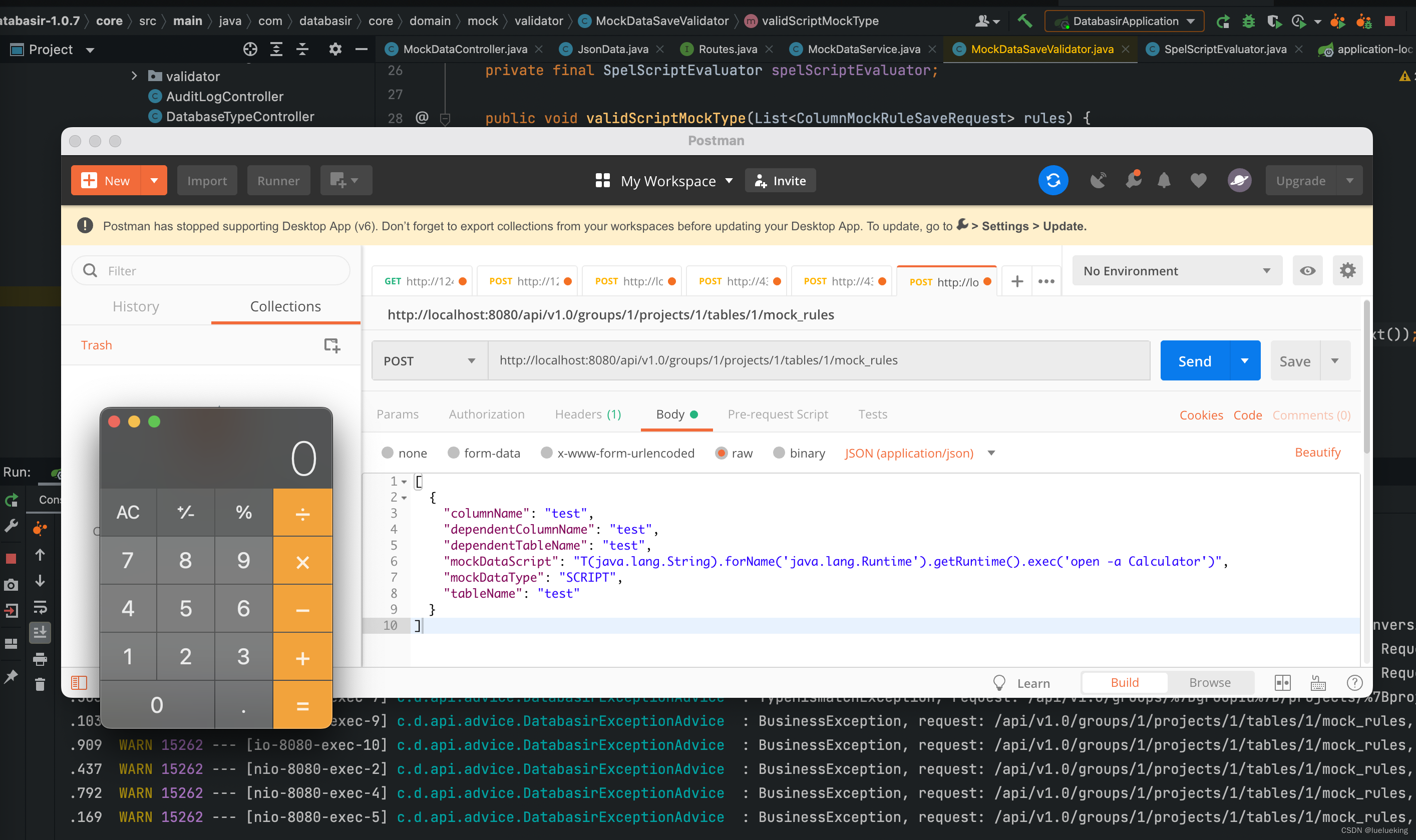The image size is (1416, 840).
Task: Open manage environments gear icon
Action: (x=1347, y=270)
